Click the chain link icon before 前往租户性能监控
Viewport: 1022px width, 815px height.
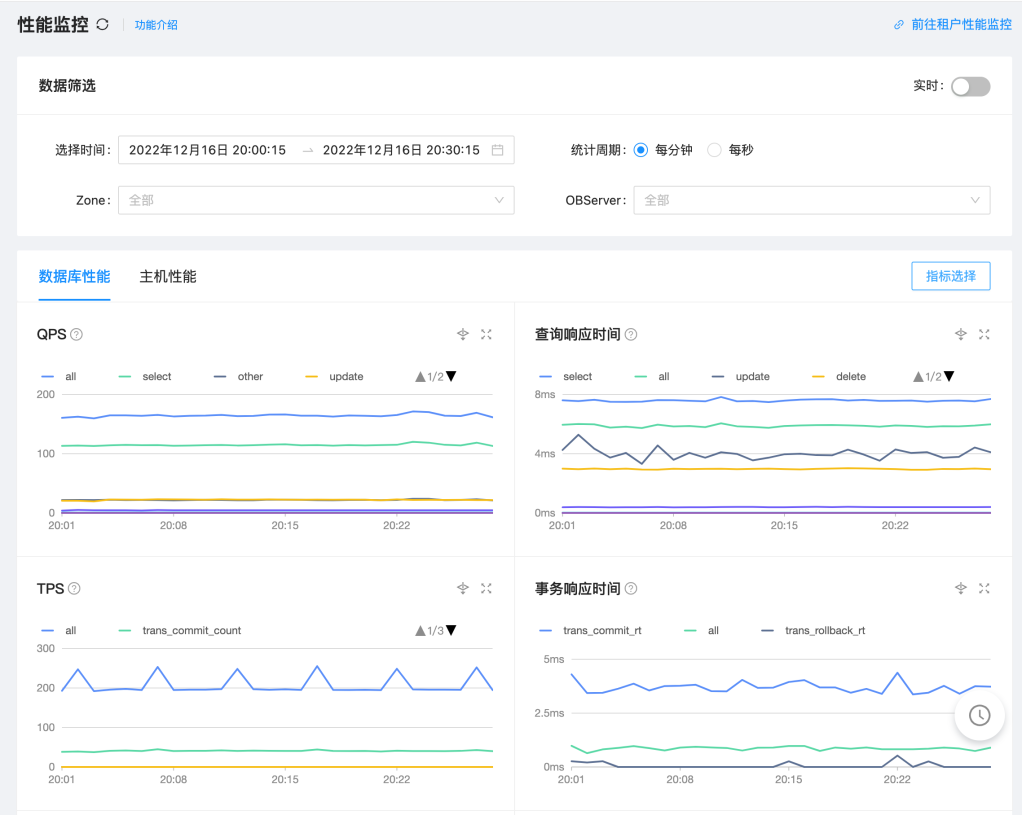click(899, 25)
